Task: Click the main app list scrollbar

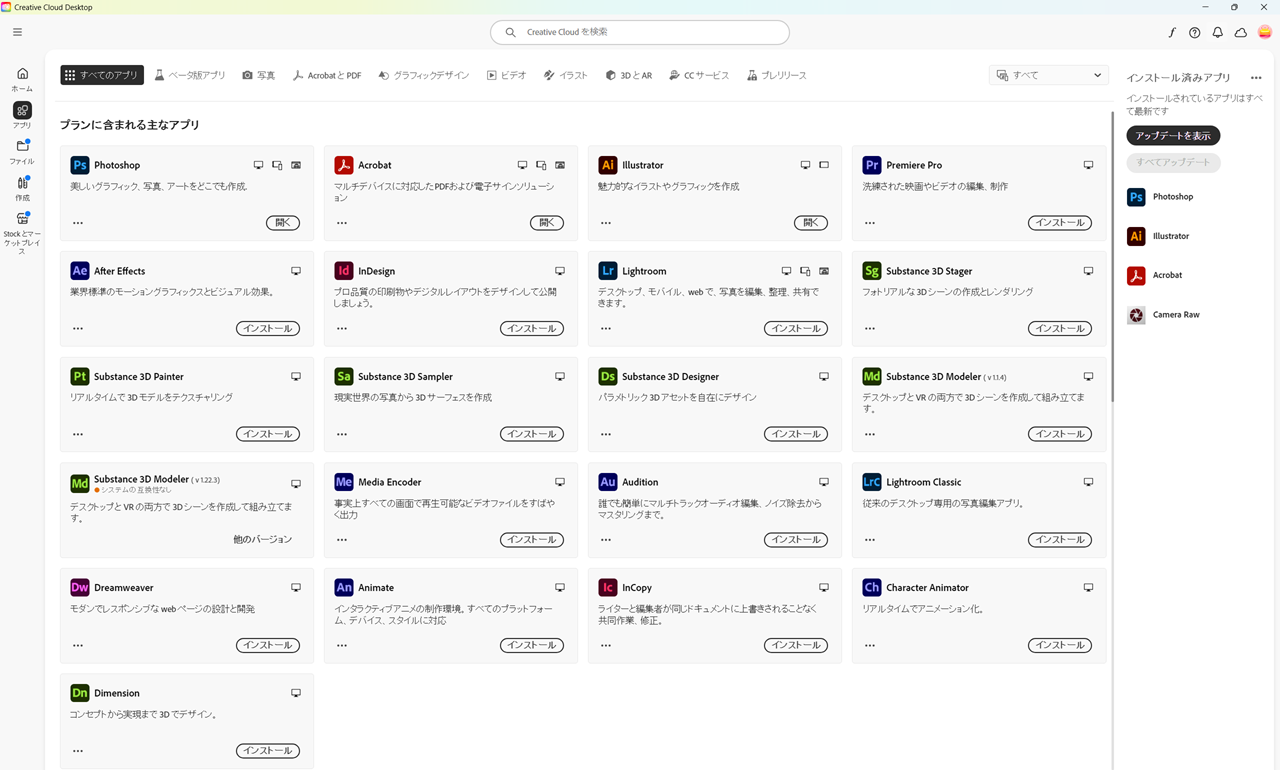Action: [1112, 256]
